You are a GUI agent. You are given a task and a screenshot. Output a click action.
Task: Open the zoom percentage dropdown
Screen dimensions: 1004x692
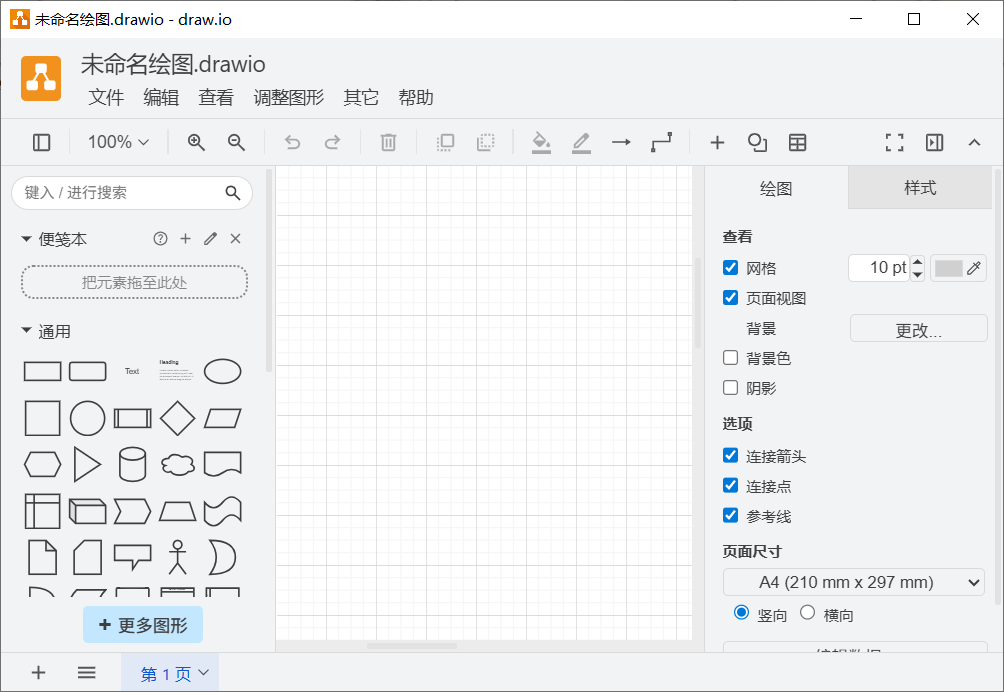(117, 143)
